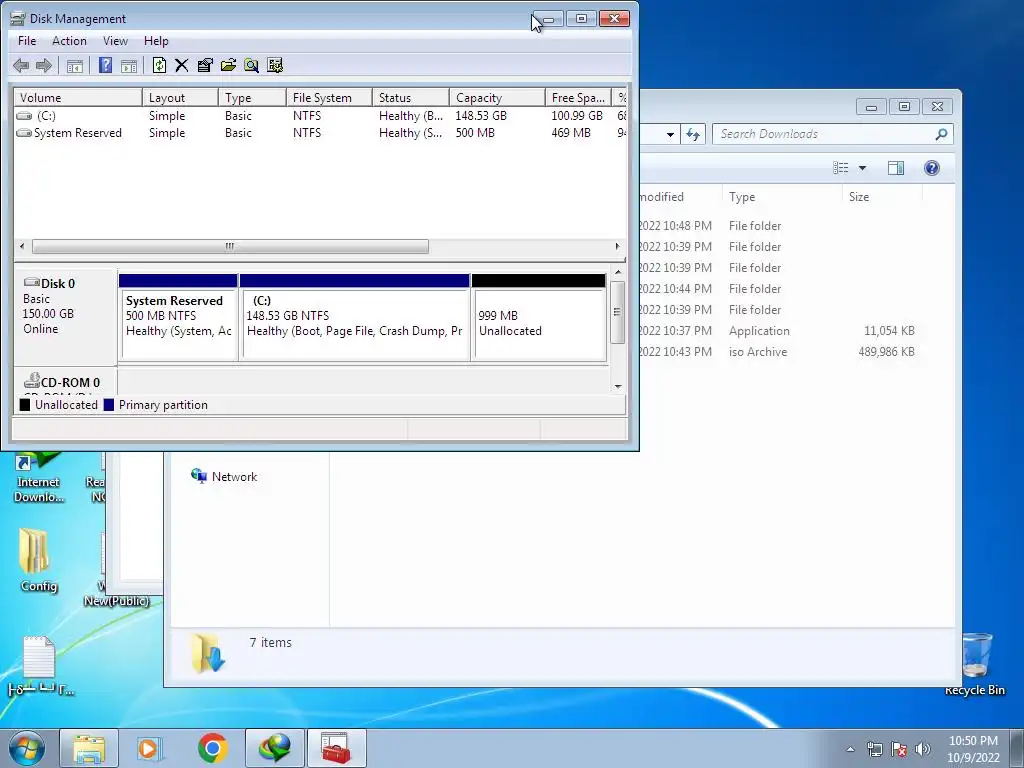
Task: Open Windows Media Player from the taskbar
Action: (x=150, y=748)
